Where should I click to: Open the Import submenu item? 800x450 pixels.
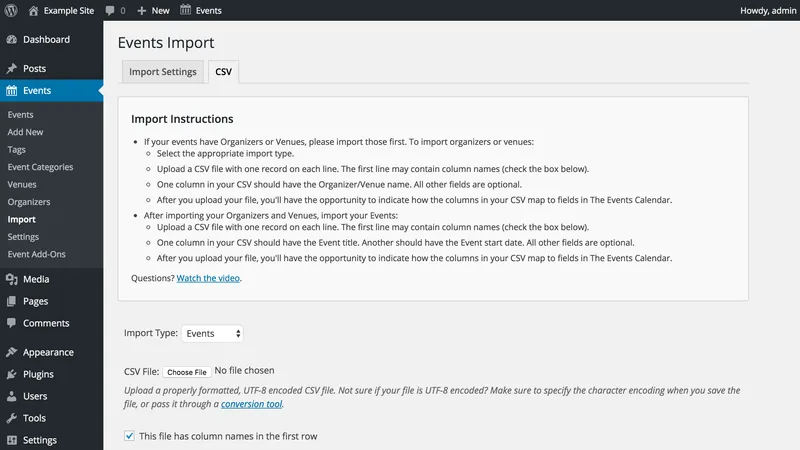(21, 219)
